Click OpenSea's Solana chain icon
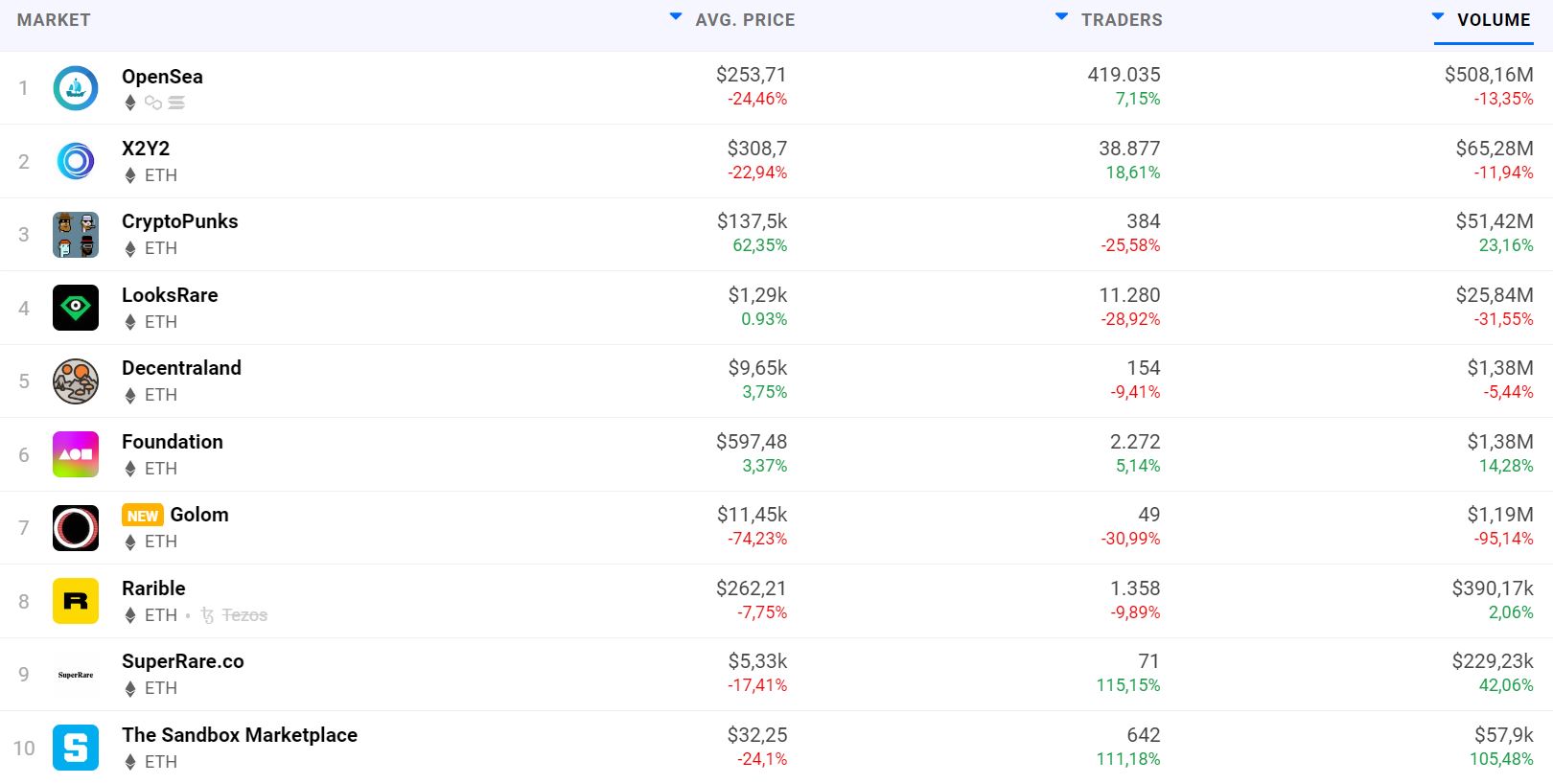This screenshot has height=784, width=1553. [x=176, y=103]
